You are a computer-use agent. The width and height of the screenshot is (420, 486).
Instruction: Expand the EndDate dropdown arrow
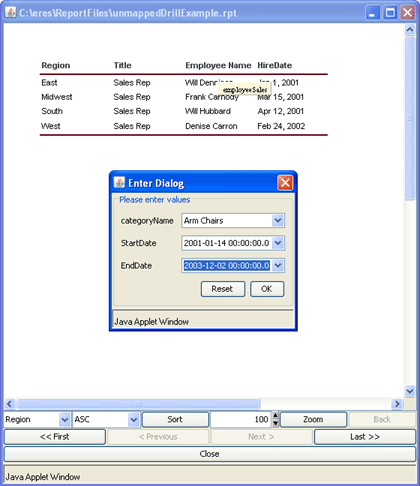pyautogui.click(x=278, y=266)
